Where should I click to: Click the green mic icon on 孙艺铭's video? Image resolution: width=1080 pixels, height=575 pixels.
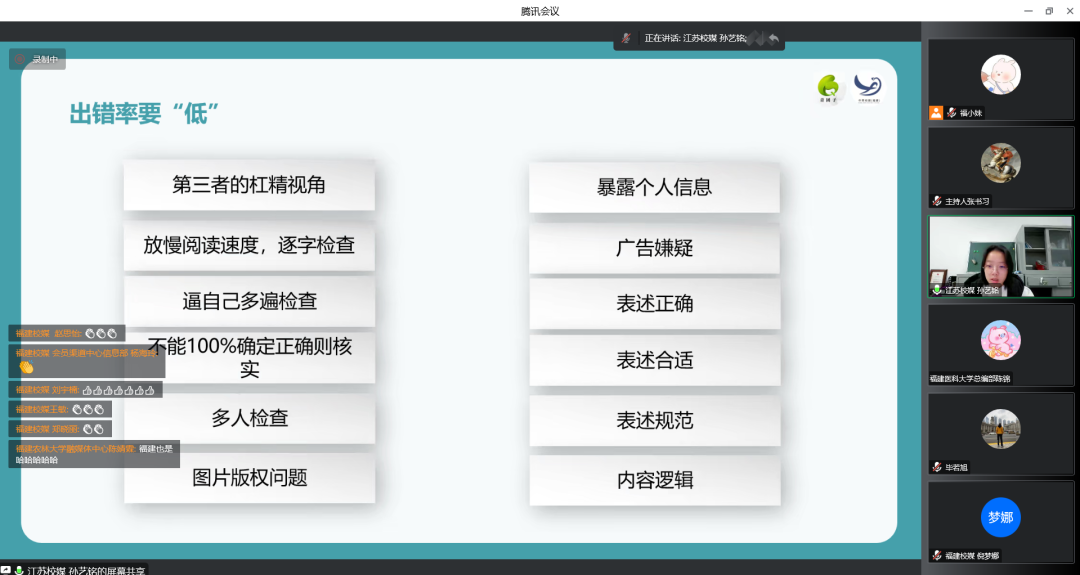937,290
